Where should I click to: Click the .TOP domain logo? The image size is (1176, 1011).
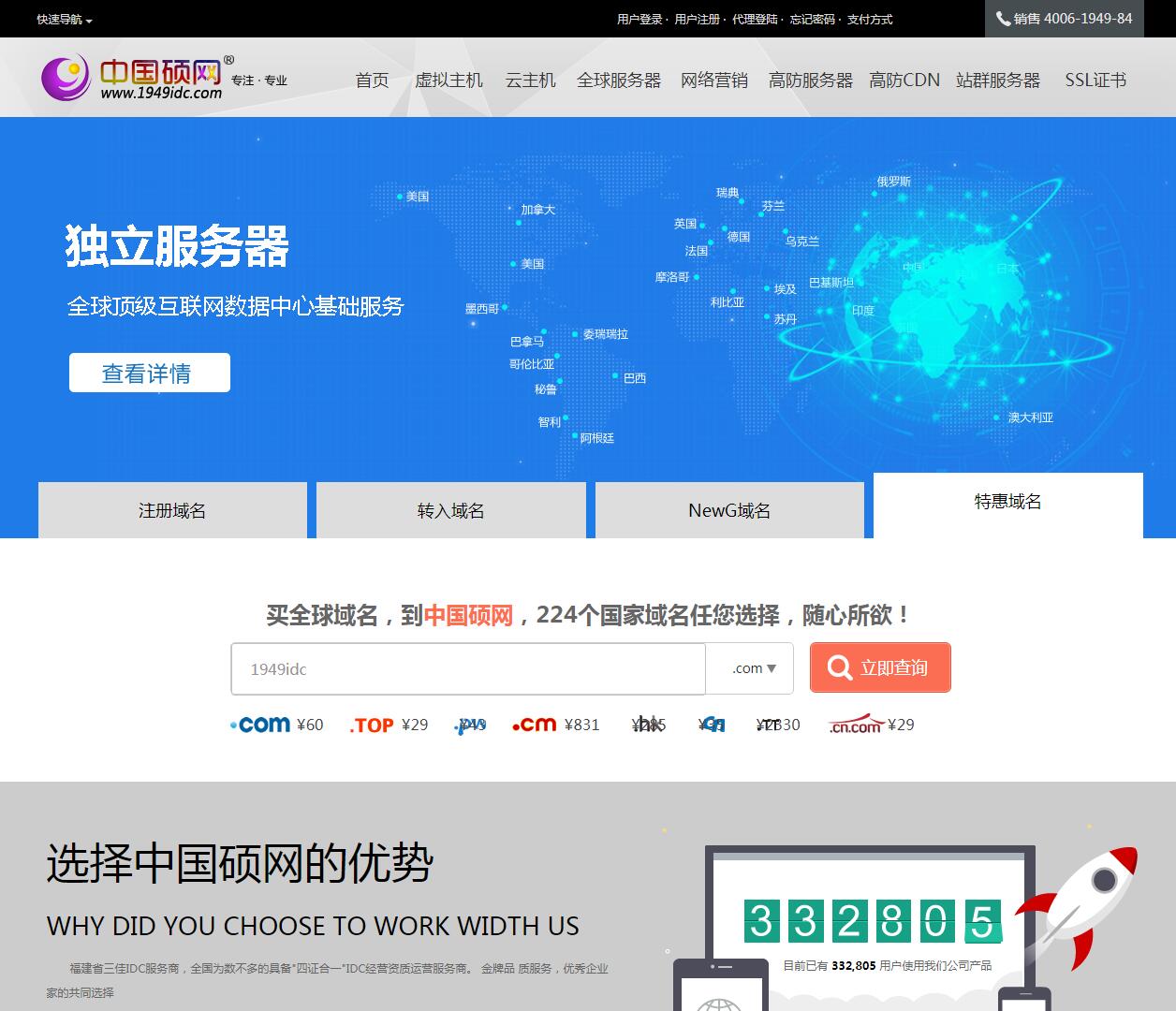click(x=372, y=725)
